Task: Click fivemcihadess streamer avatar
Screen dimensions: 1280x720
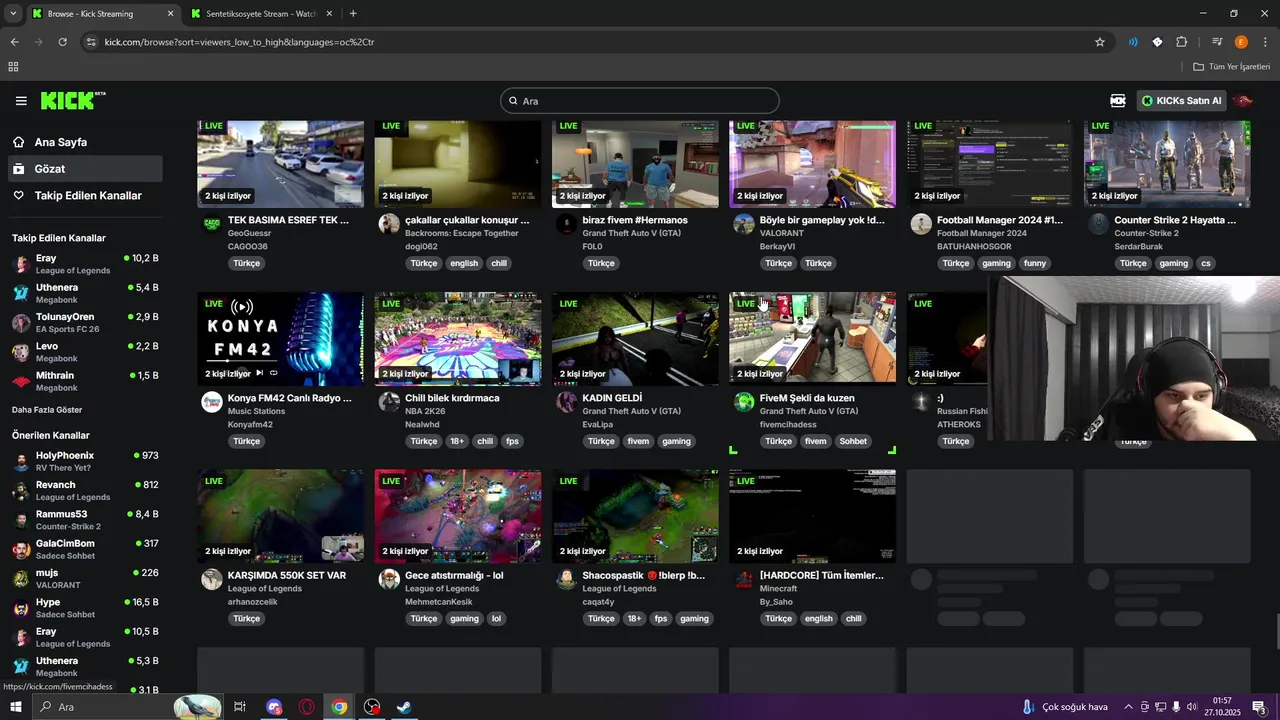Action: pyautogui.click(x=744, y=402)
